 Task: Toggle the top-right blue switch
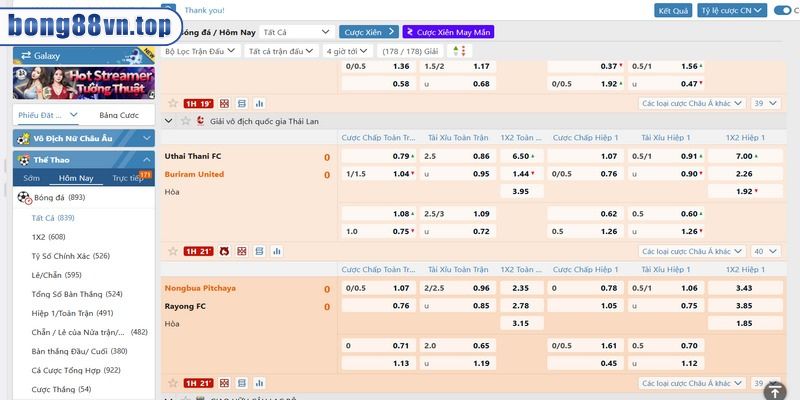click(782, 10)
